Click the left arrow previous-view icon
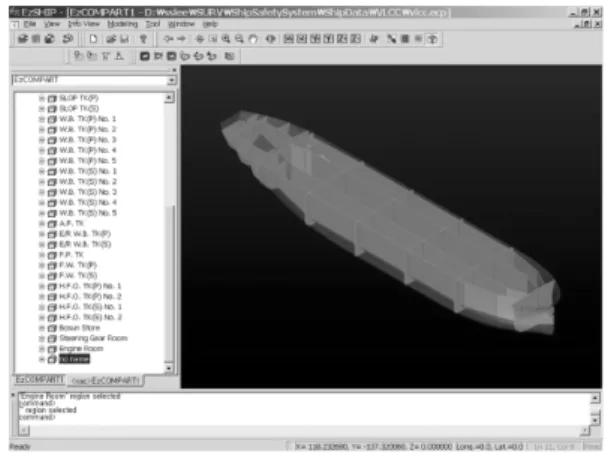 [x=168, y=39]
